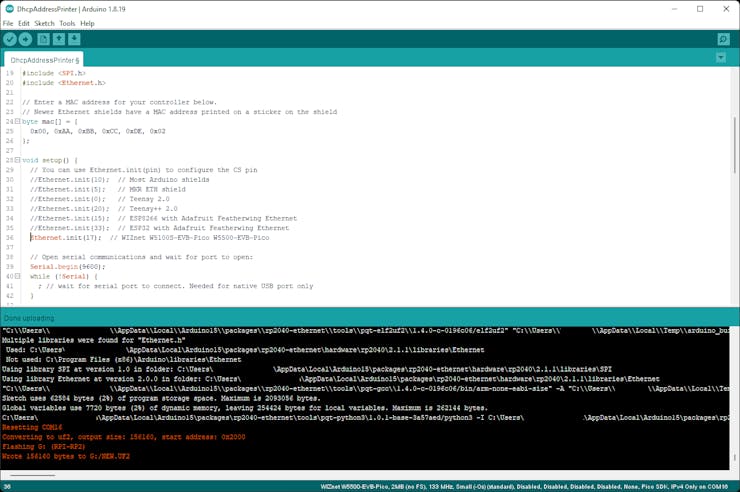This screenshot has width=740, height=492.
Task: Click 'Global variables use 7720 bytes' line
Action: tap(245, 408)
